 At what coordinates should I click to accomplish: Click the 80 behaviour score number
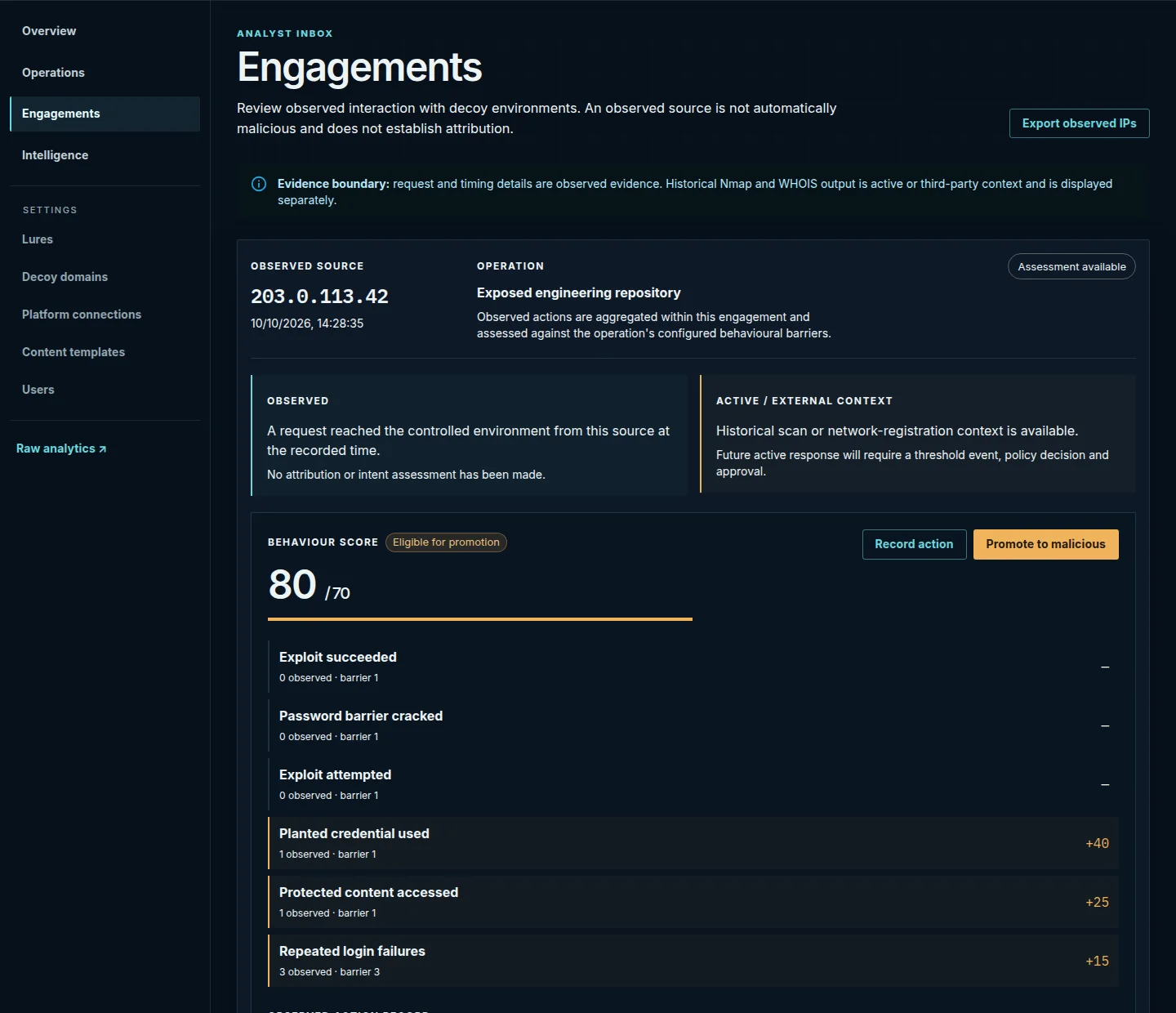[x=292, y=585]
